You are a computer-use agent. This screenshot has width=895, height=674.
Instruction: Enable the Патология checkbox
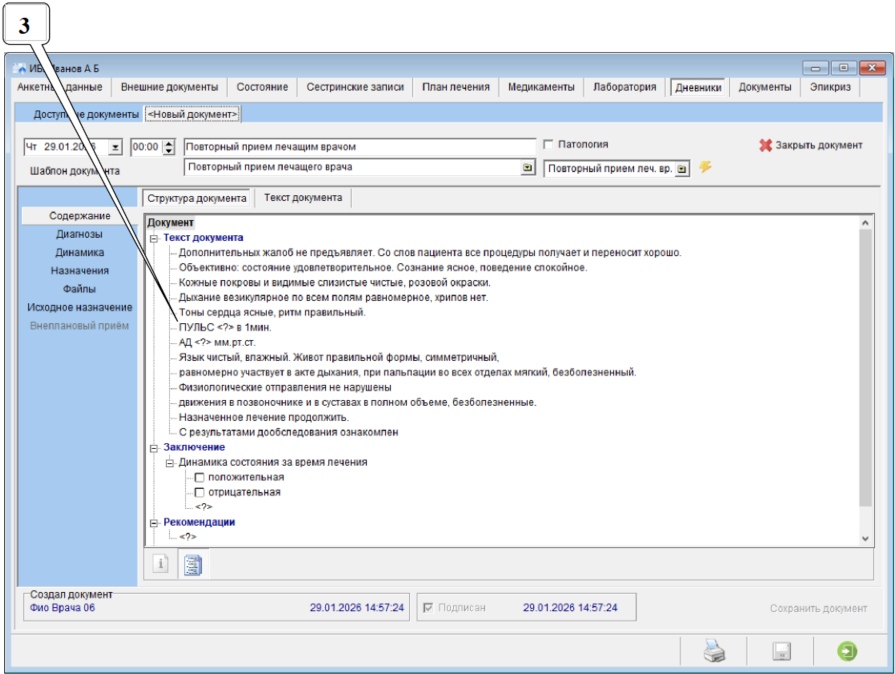click(x=548, y=145)
